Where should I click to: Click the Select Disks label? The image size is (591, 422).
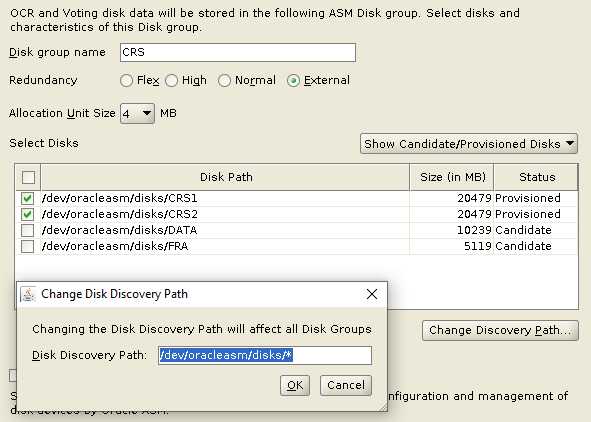tap(44, 143)
